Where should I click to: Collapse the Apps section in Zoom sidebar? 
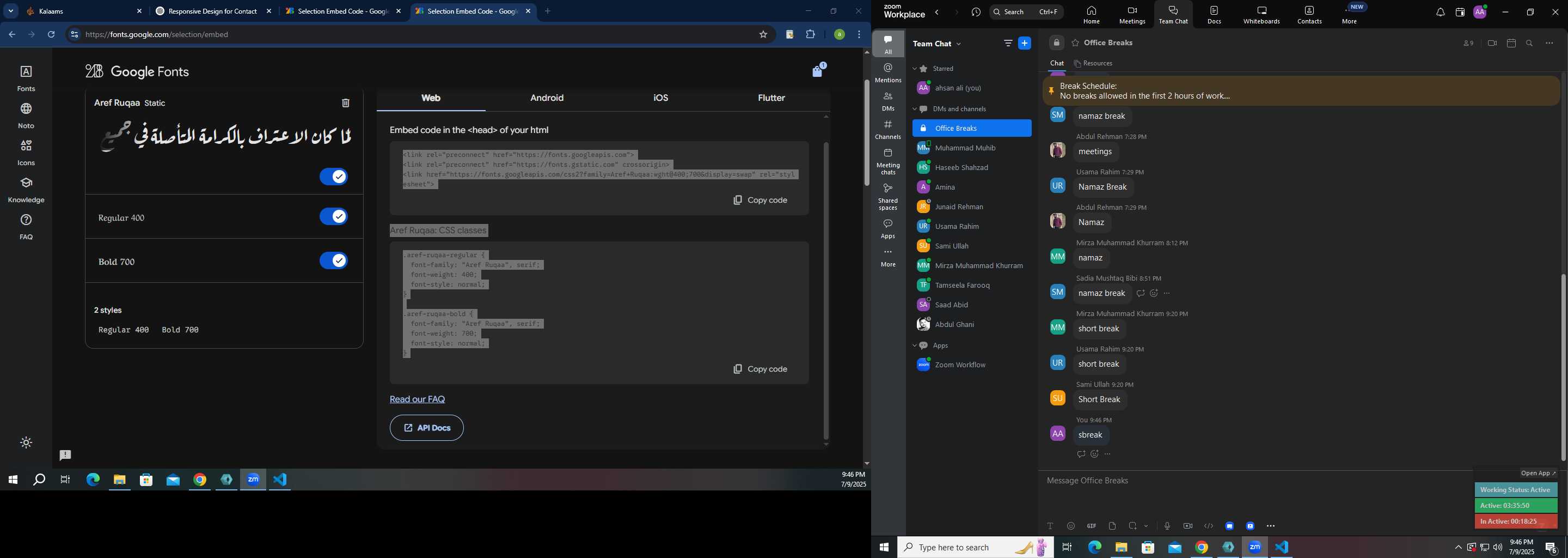coord(914,345)
